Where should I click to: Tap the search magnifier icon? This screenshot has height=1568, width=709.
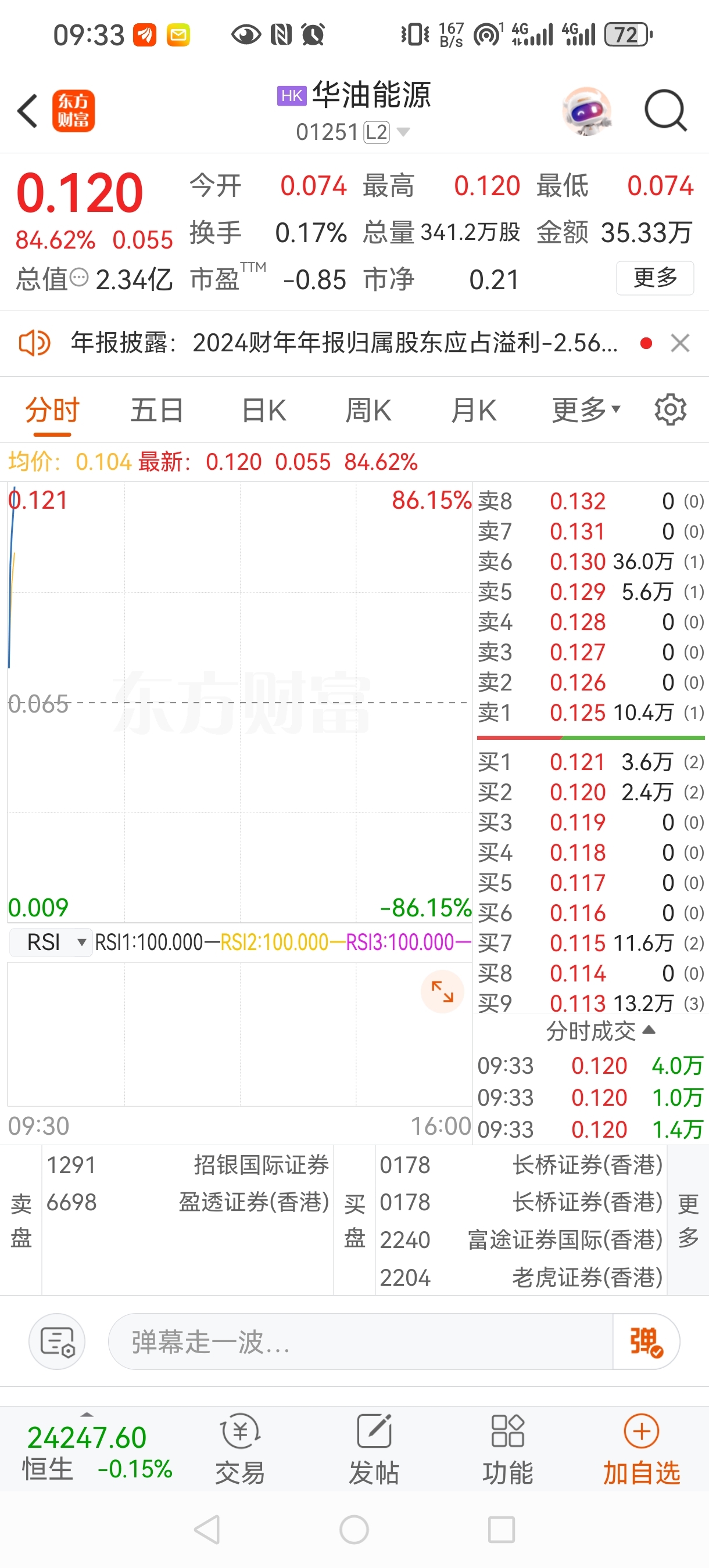666,111
